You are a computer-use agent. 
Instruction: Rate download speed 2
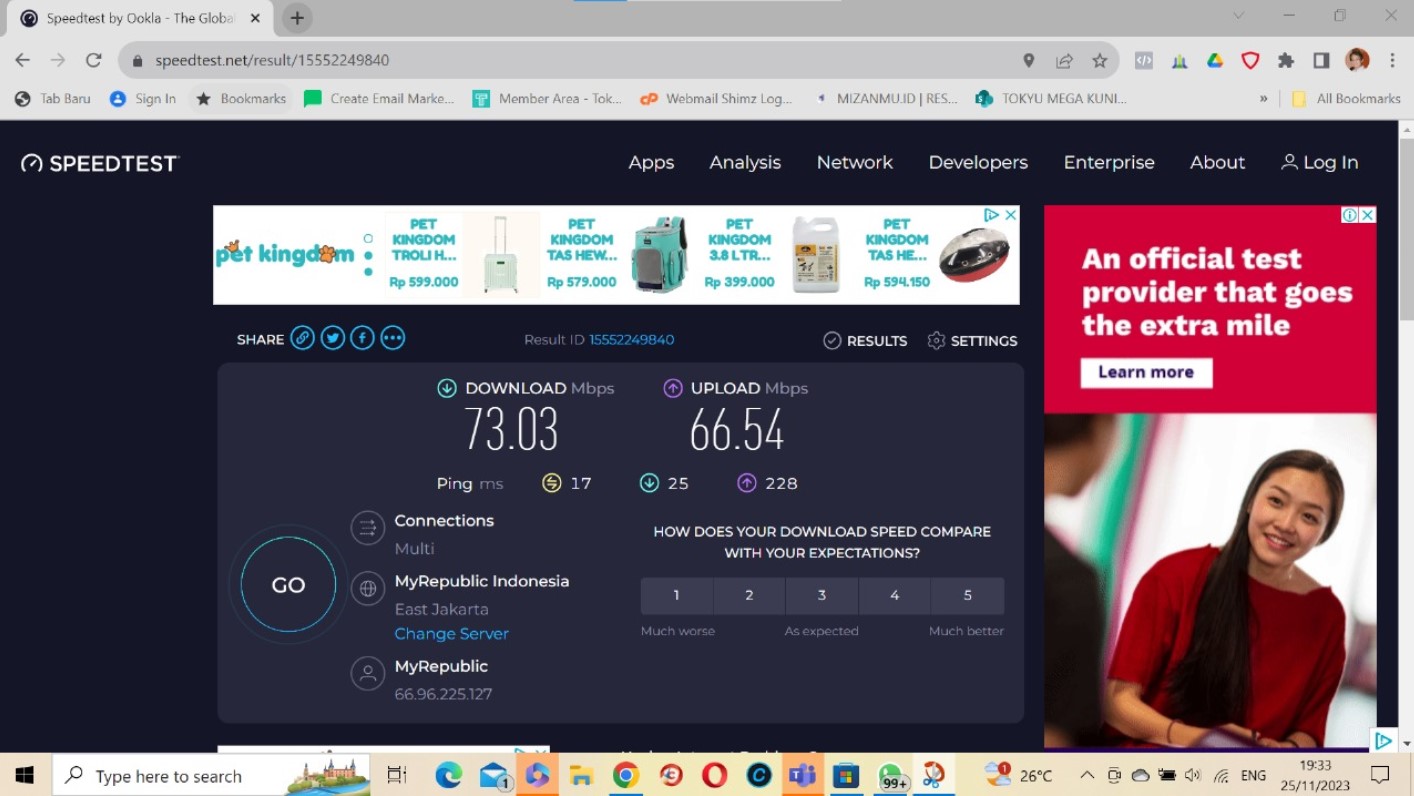pyautogui.click(x=749, y=595)
